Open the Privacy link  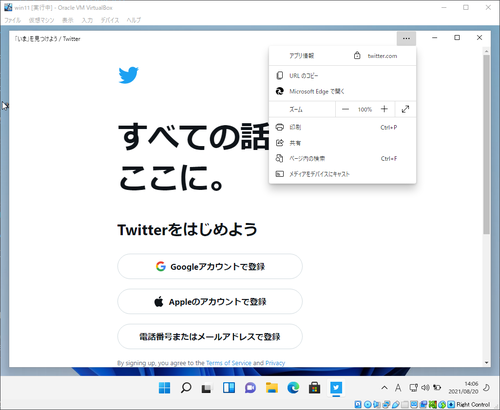click(x=275, y=363)
